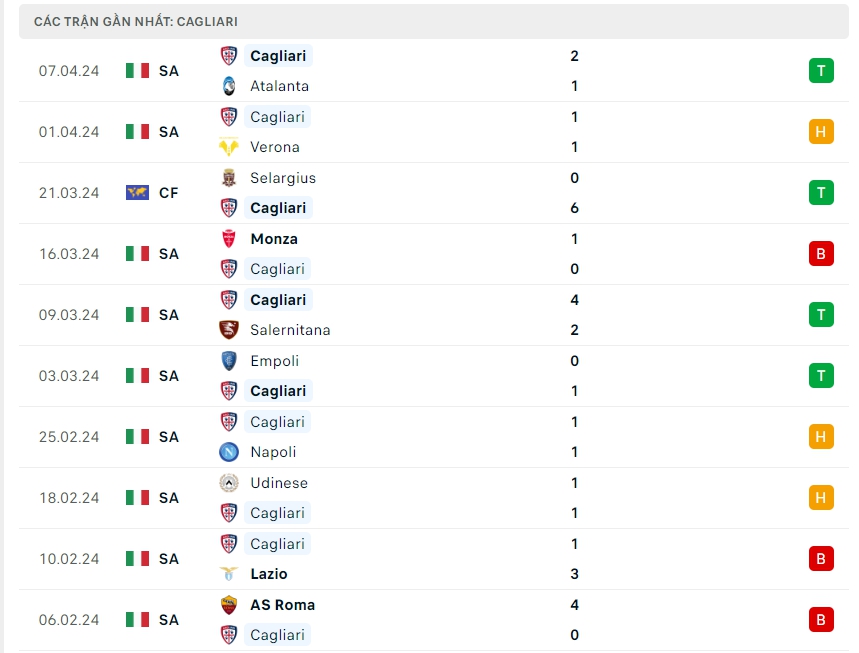Click red B badge for Monza match
Image resolution: width=859 pixels, height=653 pixels.
click(821, 253)
